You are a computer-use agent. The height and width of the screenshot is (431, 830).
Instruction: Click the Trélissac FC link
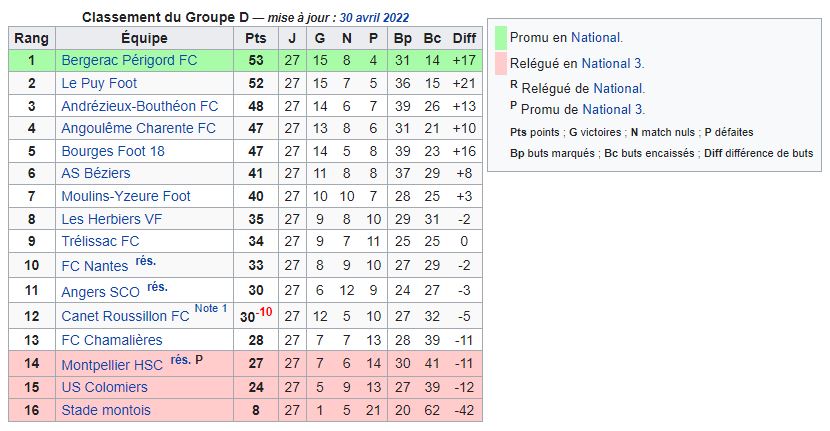[x=100, y=241]
